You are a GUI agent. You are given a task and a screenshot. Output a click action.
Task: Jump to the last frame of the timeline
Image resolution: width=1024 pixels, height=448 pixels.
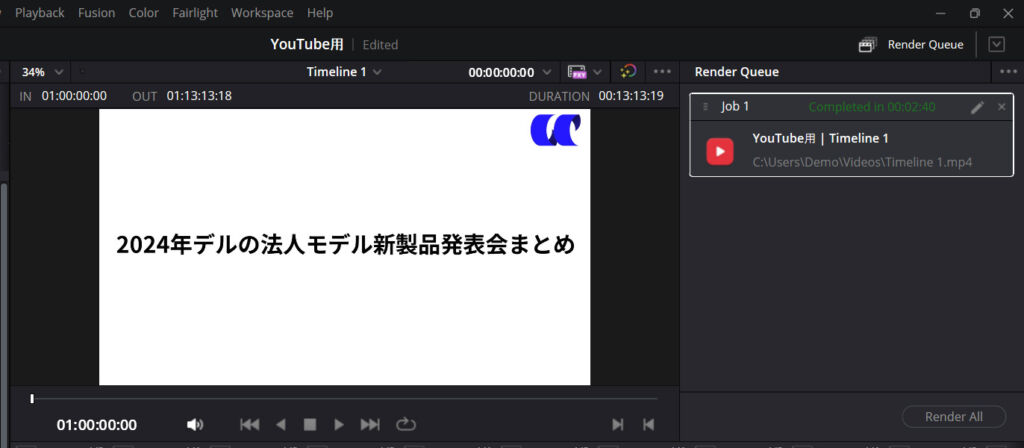[370, 425]
